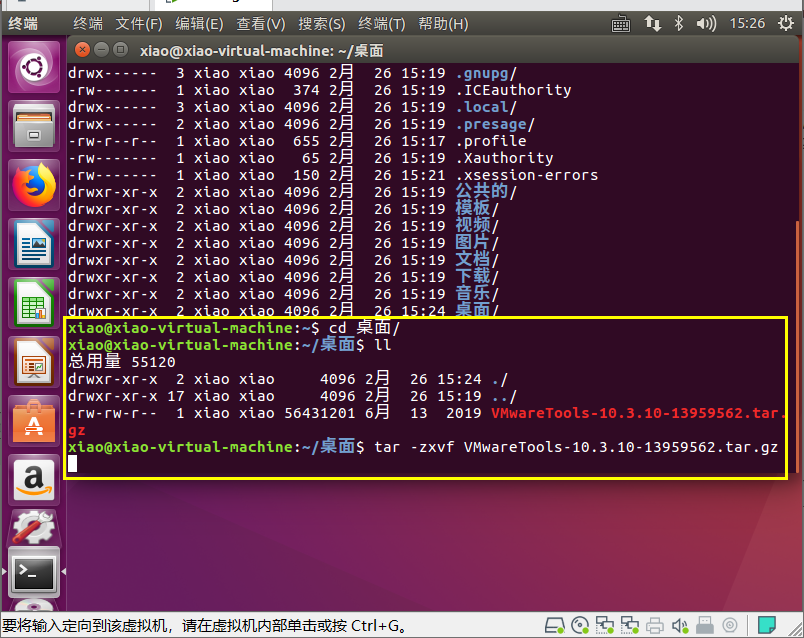The image size is (804, 638).
Task: Open LibreOffice Calc from dock
Action: click(x=34, y=303)
